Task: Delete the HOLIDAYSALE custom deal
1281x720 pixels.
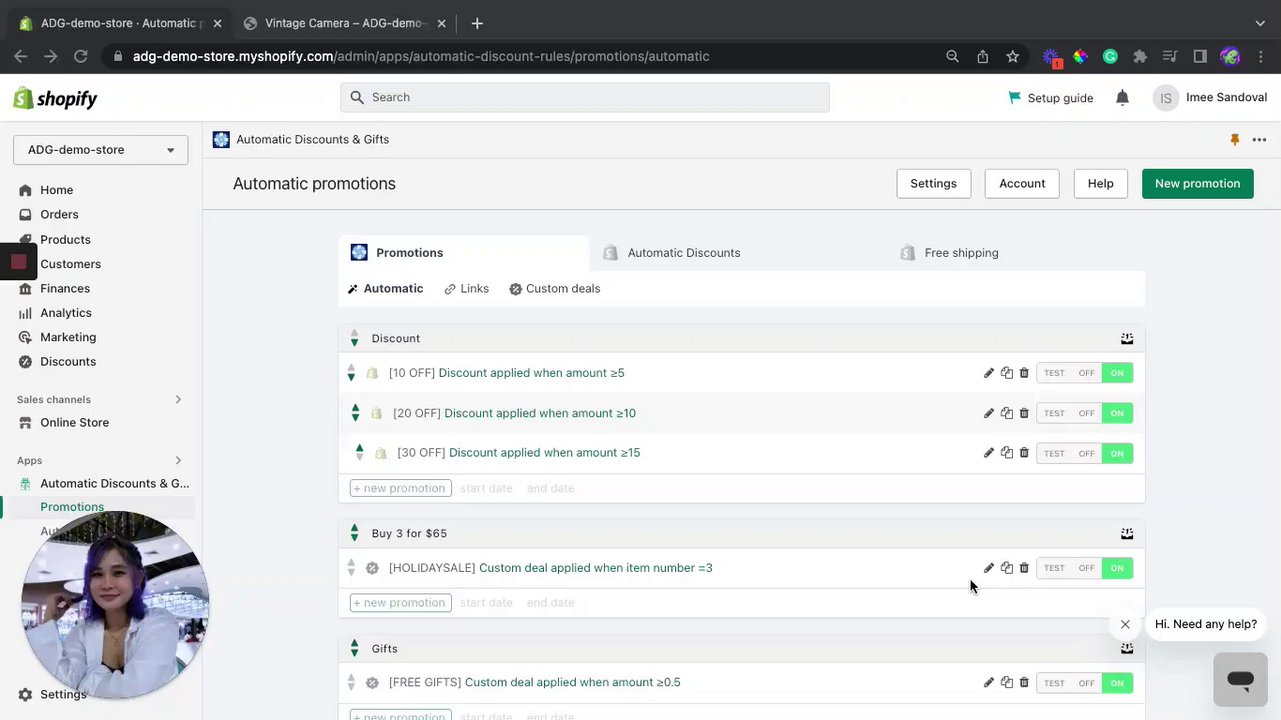Action: point(1024,568)
